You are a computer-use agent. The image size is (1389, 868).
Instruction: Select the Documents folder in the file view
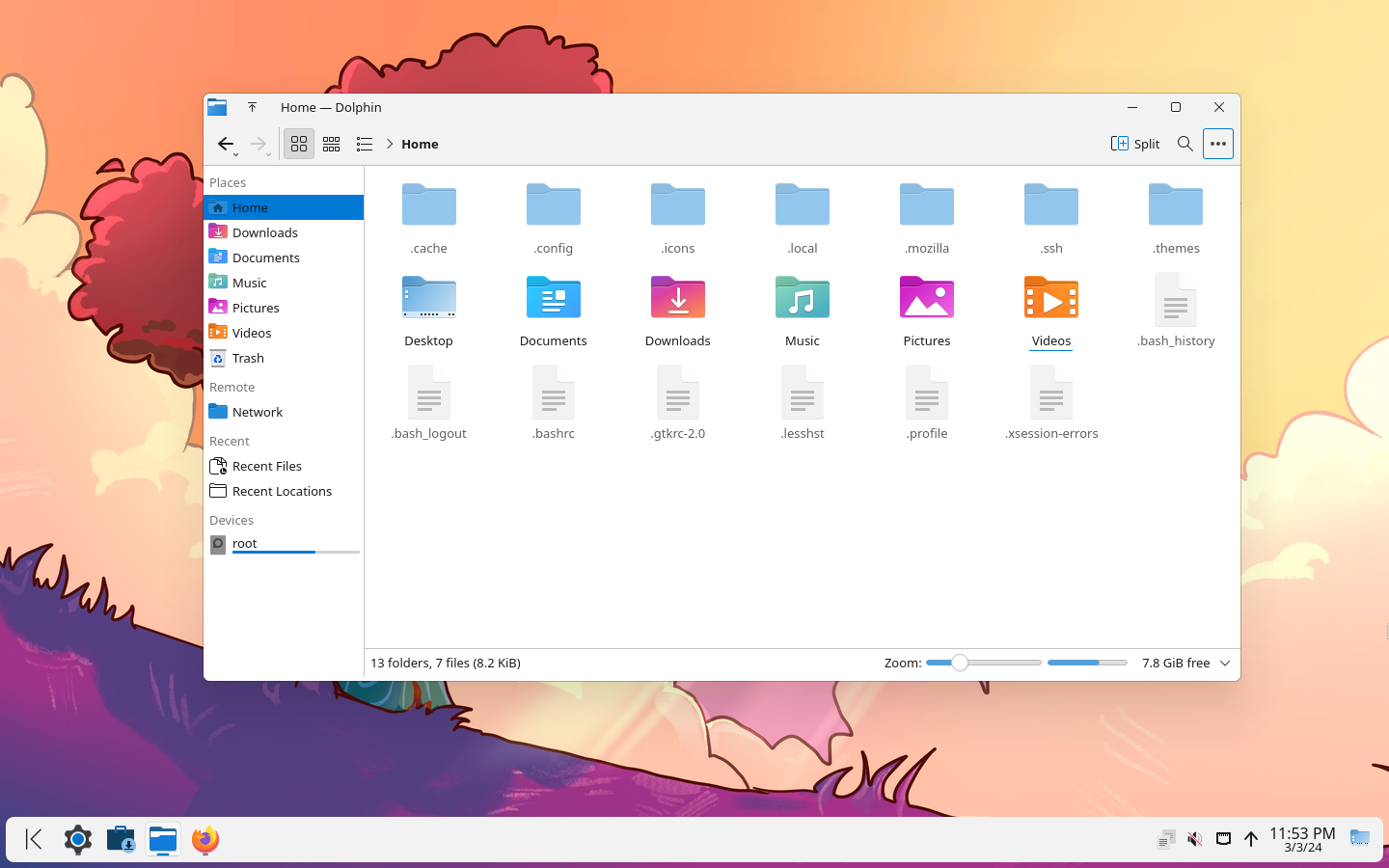pyautogui.click(x=553, y=297)
